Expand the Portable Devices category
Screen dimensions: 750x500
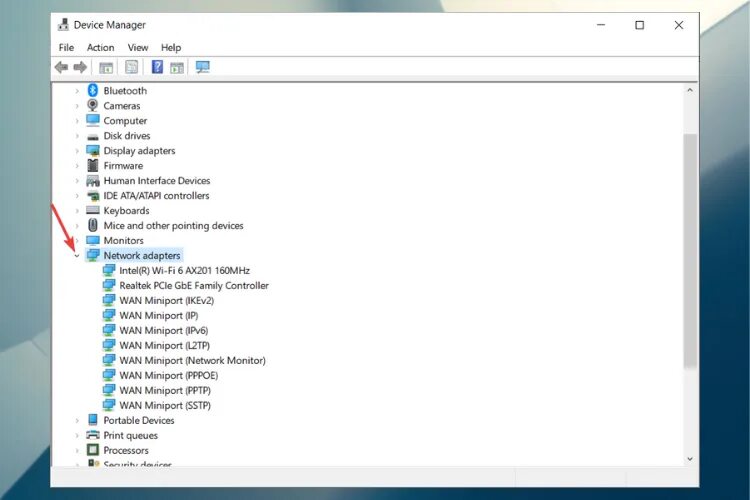pos(77,421)
